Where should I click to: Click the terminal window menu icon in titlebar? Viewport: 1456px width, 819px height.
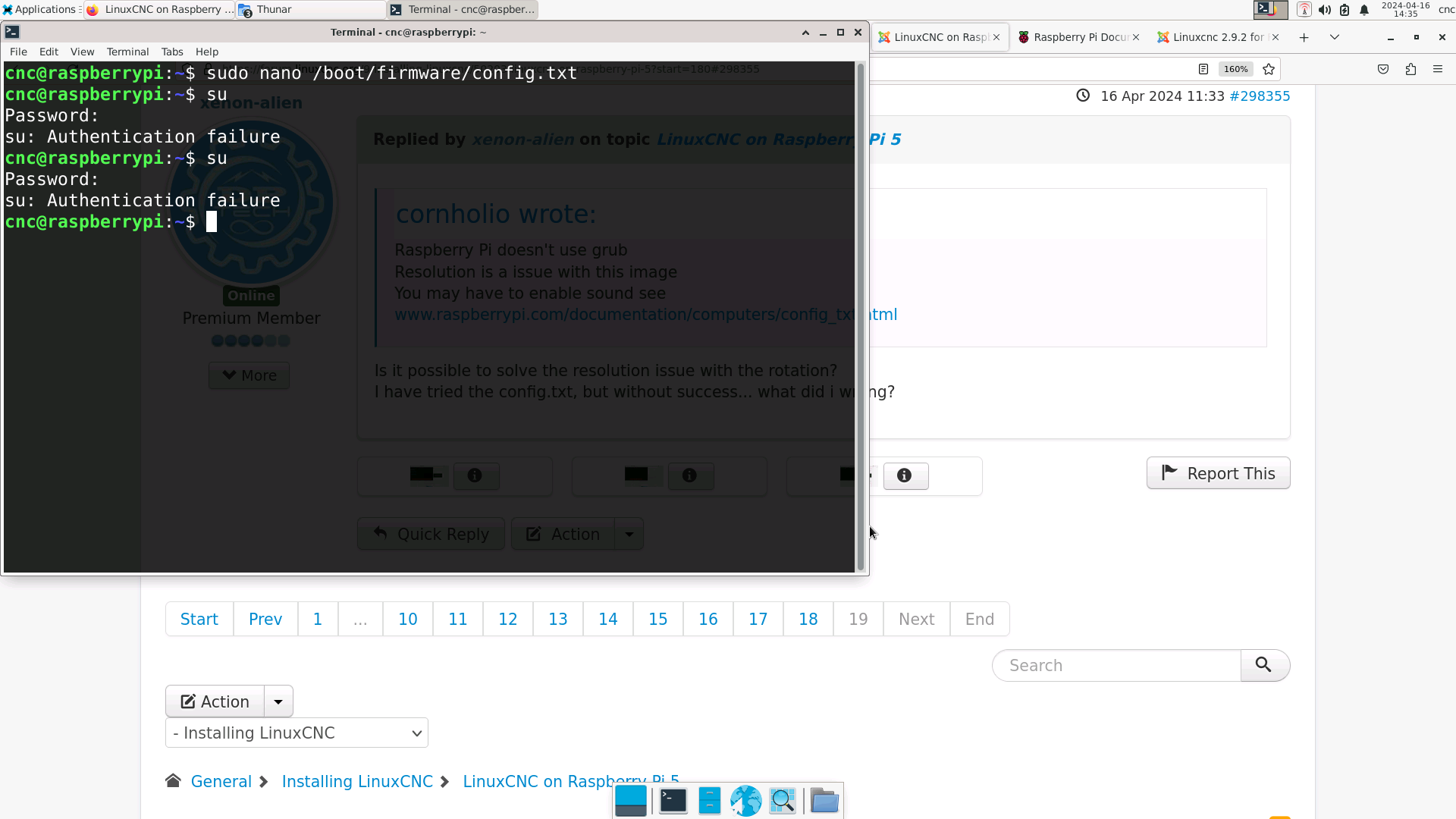pos(12,32)
